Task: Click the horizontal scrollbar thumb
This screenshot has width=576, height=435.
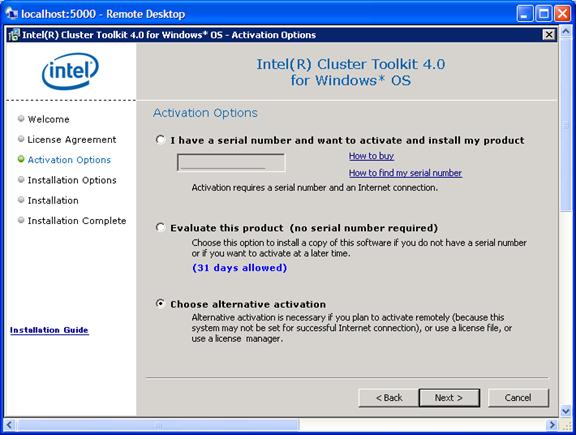Action: 157,425
